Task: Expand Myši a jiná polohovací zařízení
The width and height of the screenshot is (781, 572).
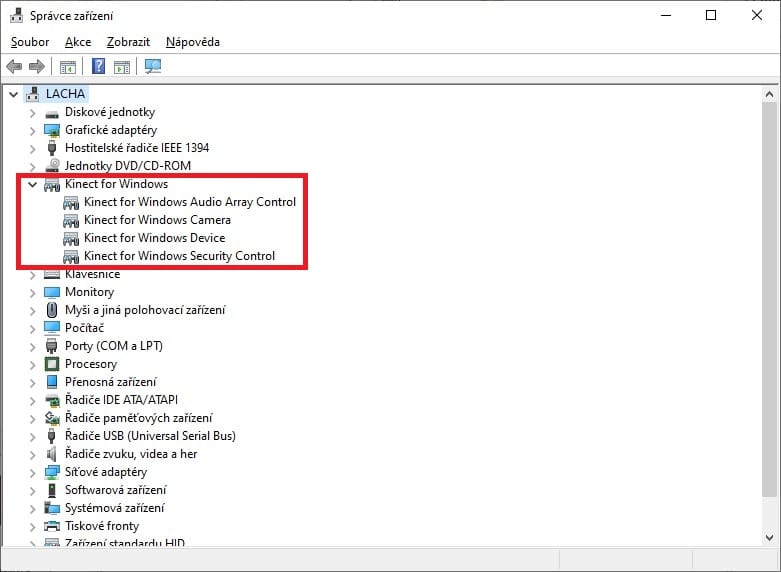Action: (33, 310)
